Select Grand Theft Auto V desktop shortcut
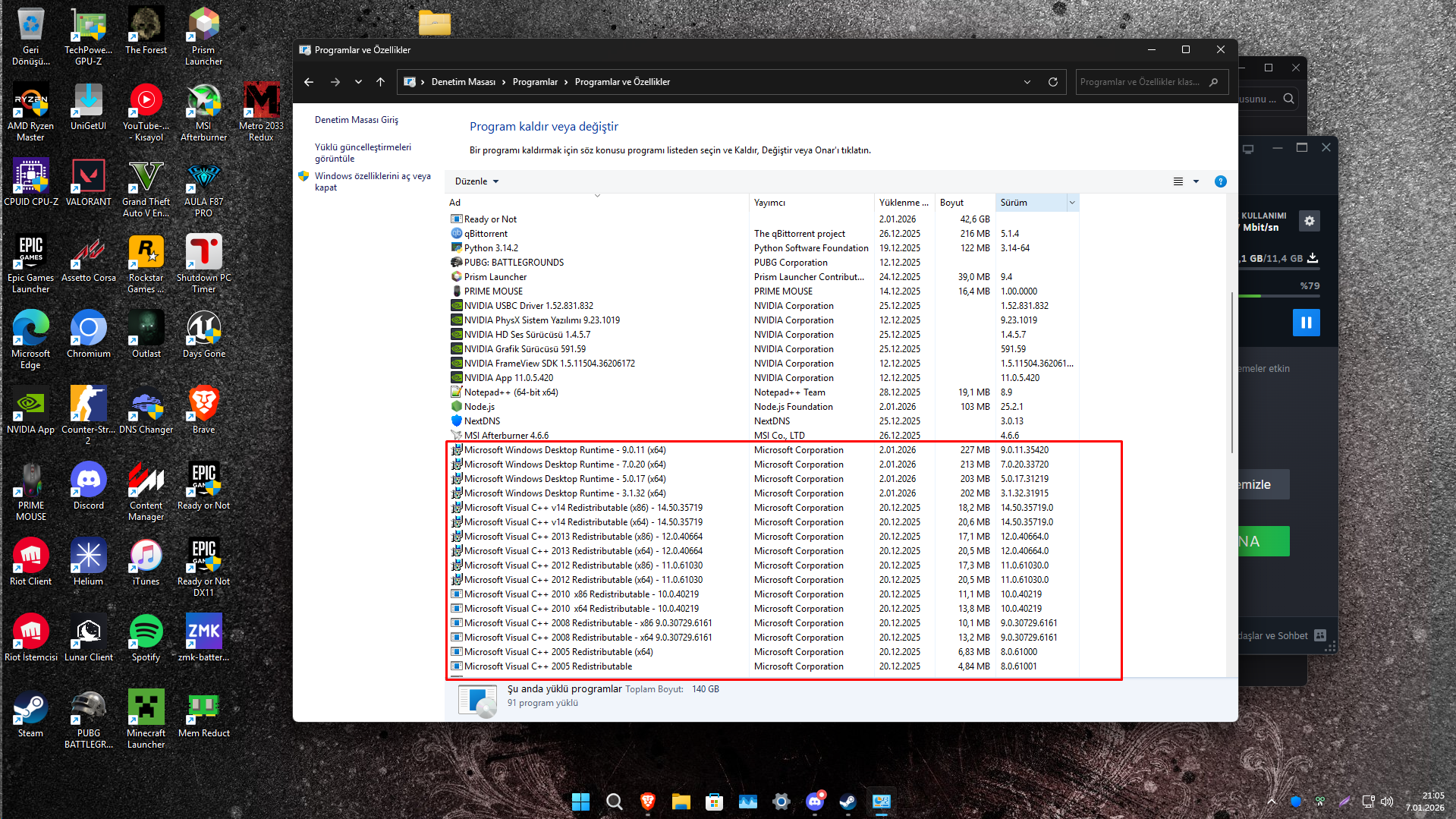 tap(146, 187)
